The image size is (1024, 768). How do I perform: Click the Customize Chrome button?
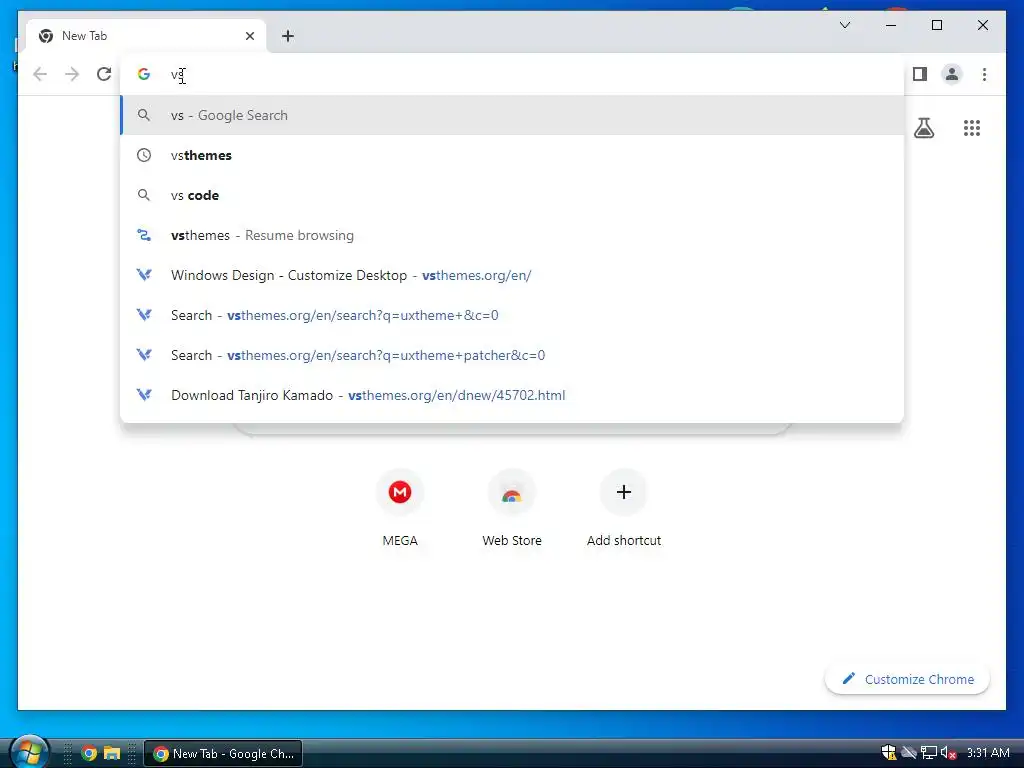coord(907,679)
